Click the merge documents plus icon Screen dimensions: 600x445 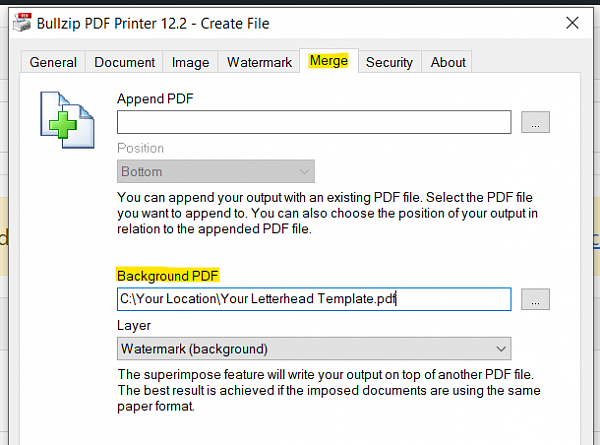67,120
